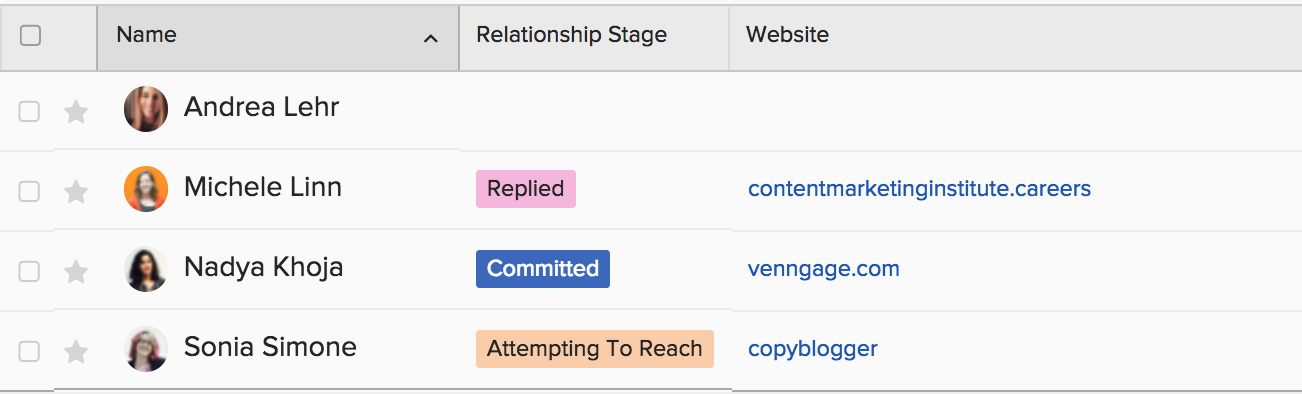This screenshot has height=394, width=1302.
Task: Star the Andrea Lehr contact
Action: [x=76, y=111]
